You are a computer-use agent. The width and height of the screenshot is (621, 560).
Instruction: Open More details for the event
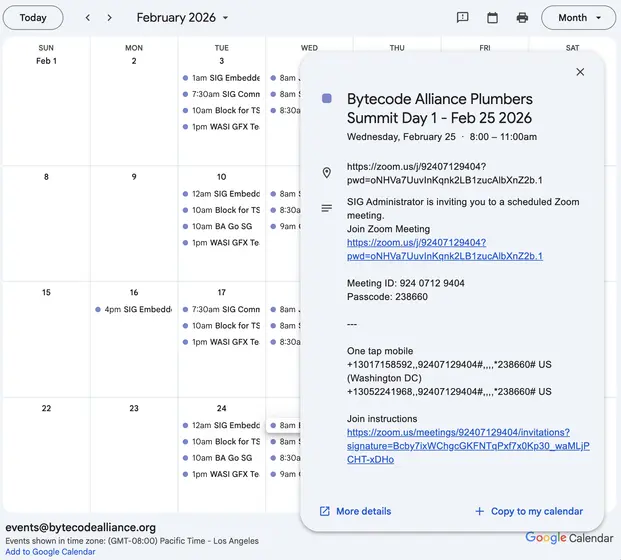[363, 511]
